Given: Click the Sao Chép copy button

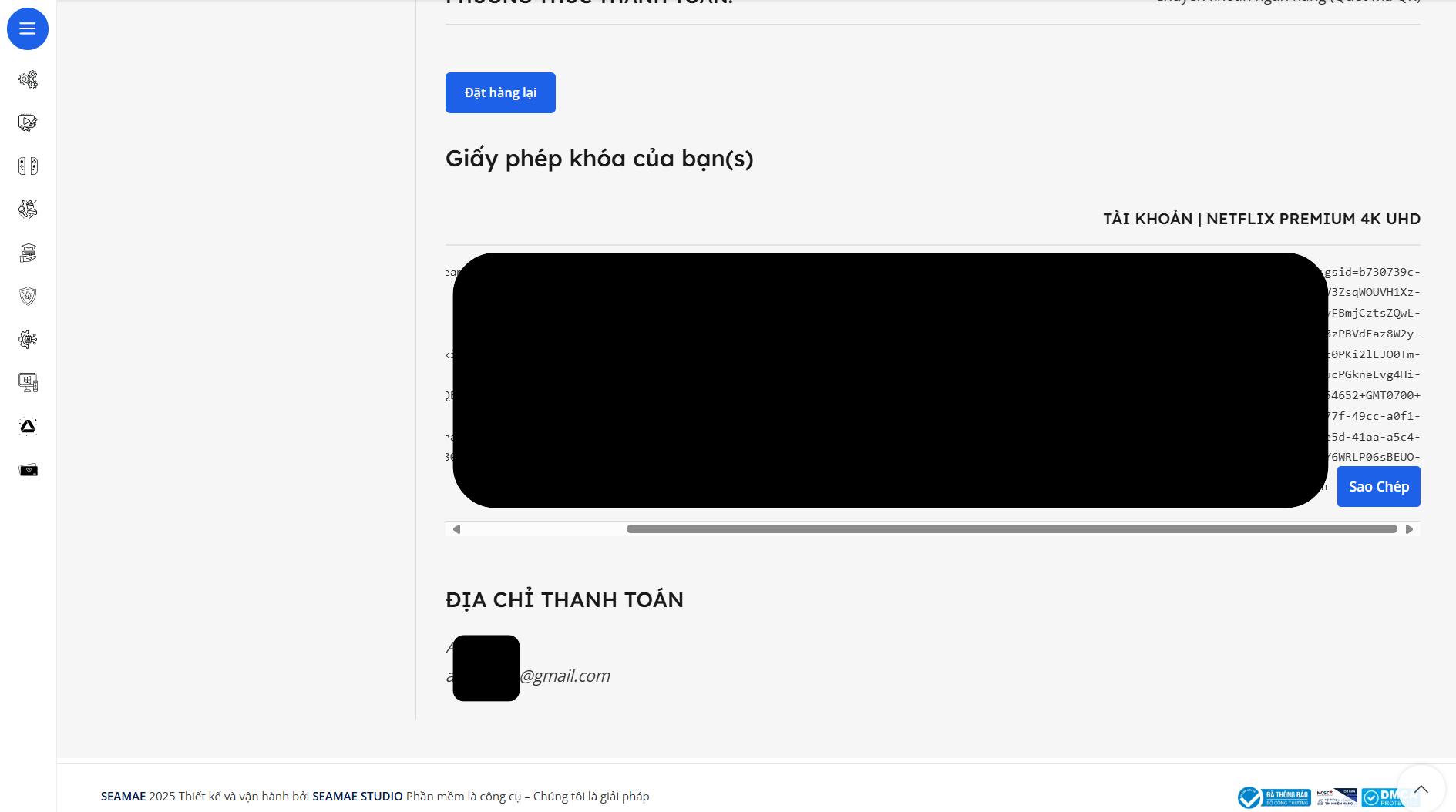Looking at the screenshot, I should point(1378,487).
